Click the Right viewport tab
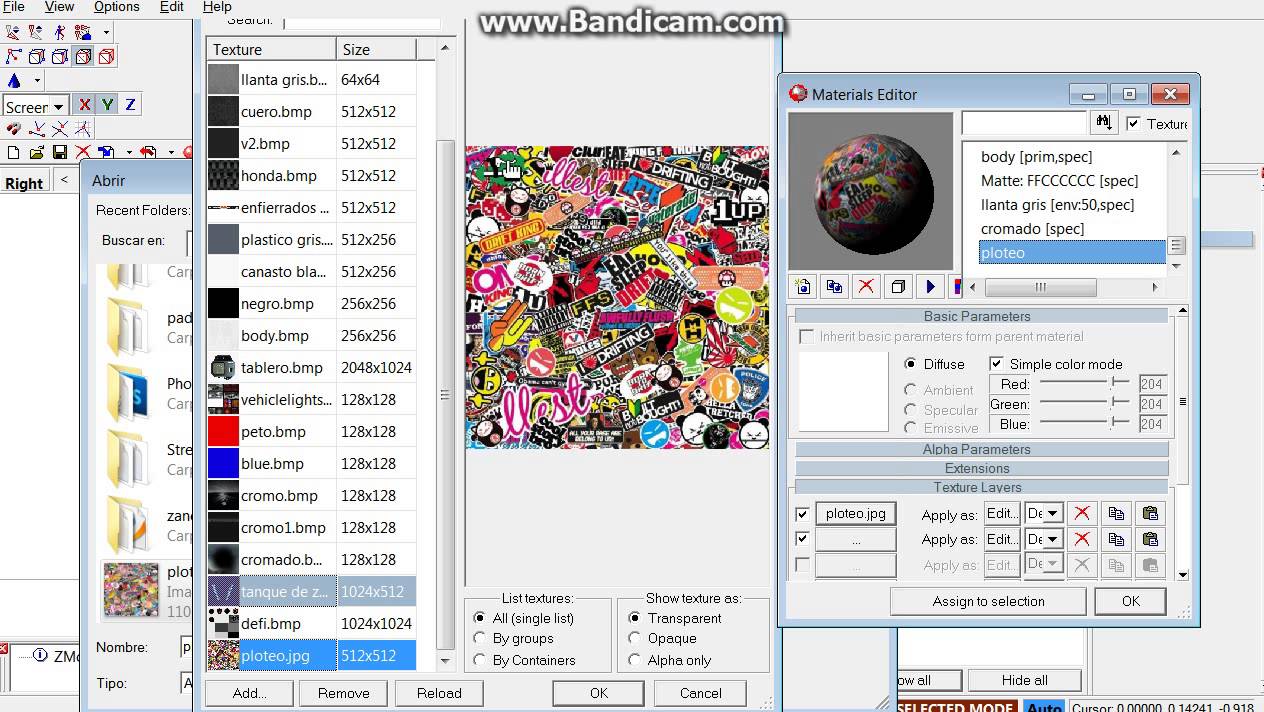 pyautogui.click(x=24, y=183)
